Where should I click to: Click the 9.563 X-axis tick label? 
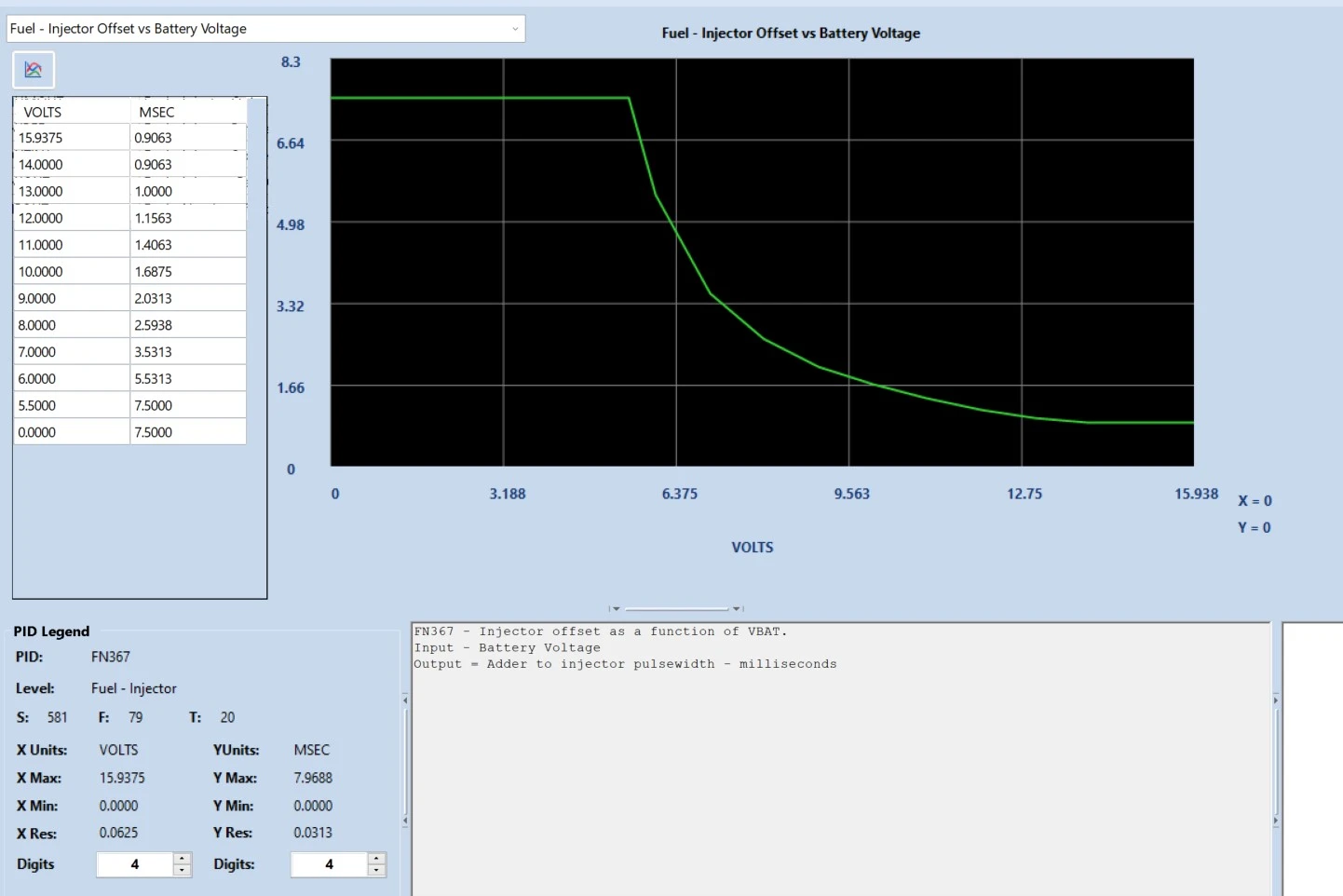(x=852, y=494)
